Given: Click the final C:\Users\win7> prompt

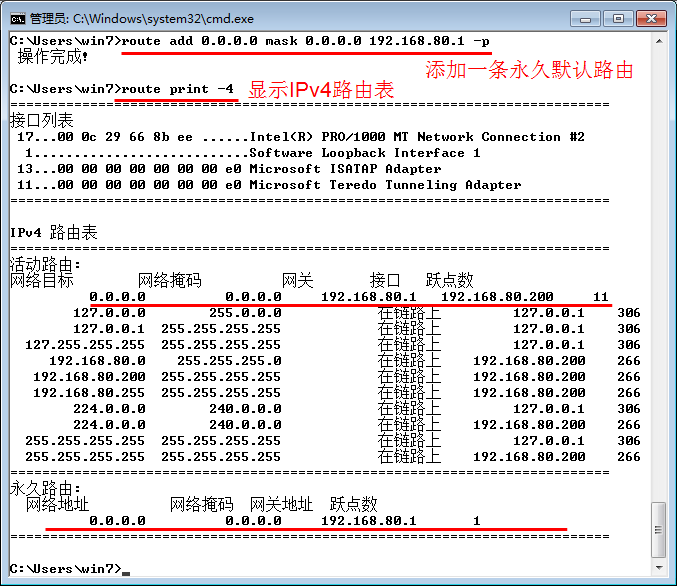Looking at the screenshot, I should 66,569.
